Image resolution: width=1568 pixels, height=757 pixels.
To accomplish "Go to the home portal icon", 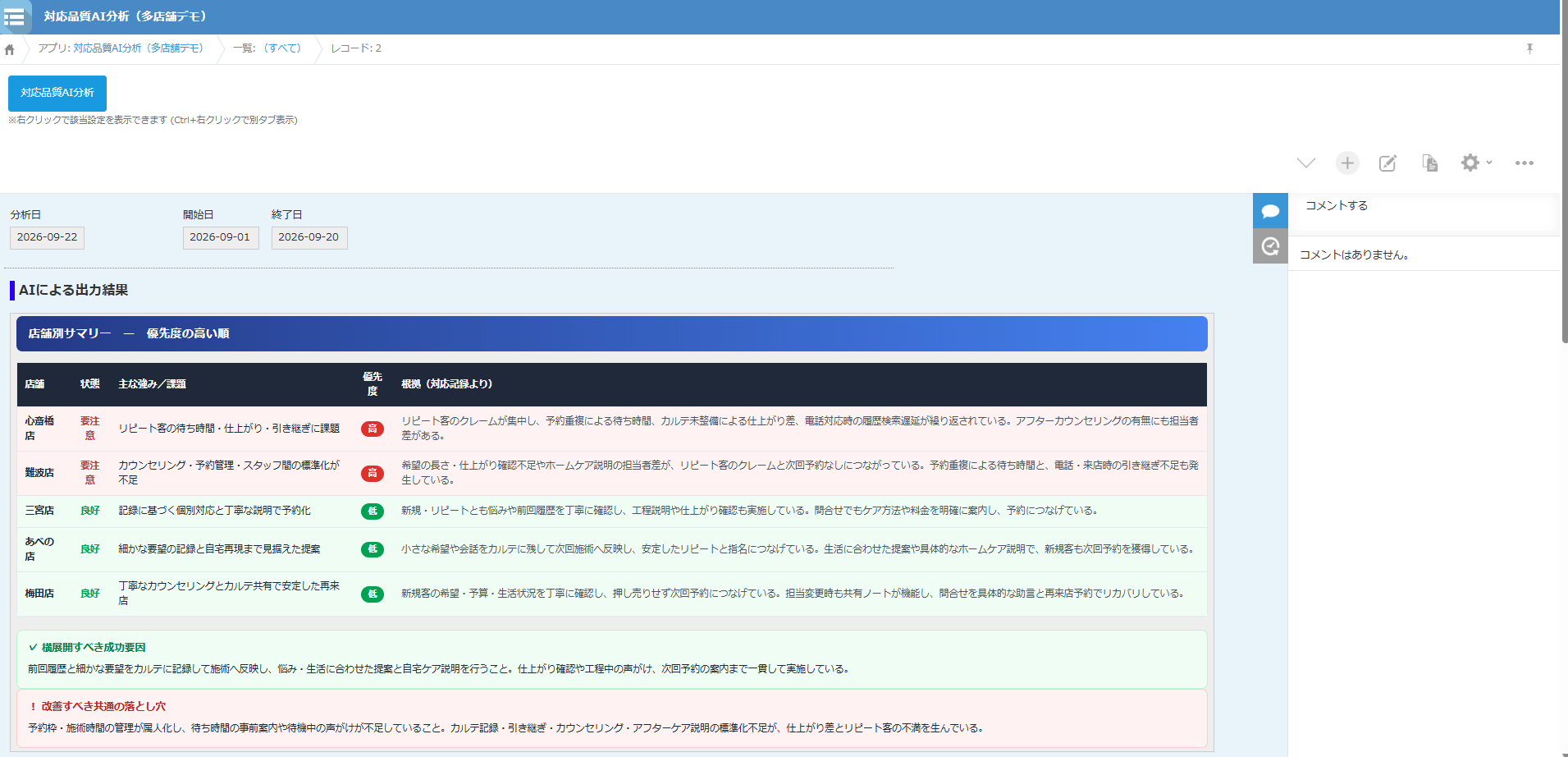I will point(10,49).
